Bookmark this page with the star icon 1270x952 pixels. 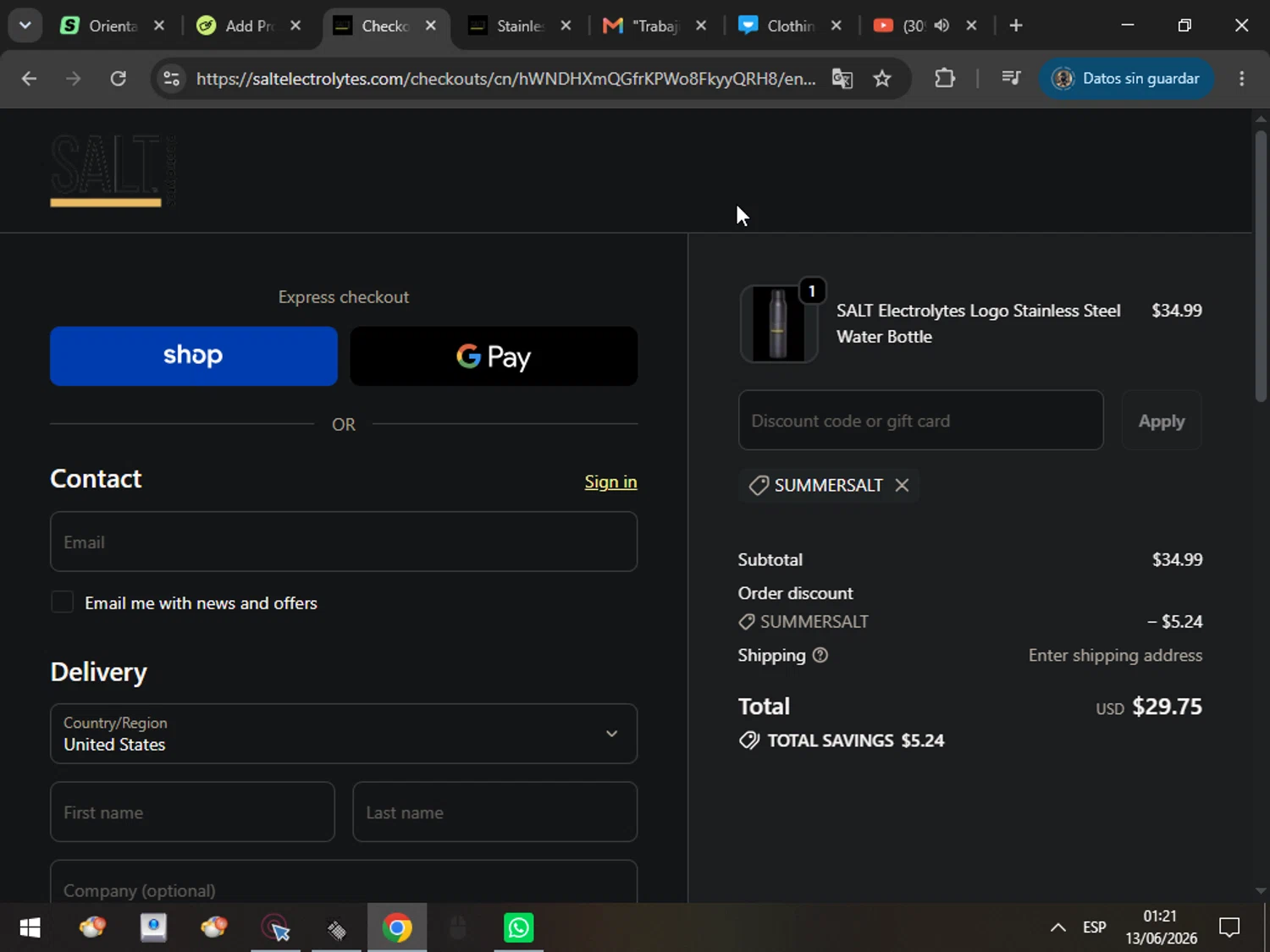882,79
